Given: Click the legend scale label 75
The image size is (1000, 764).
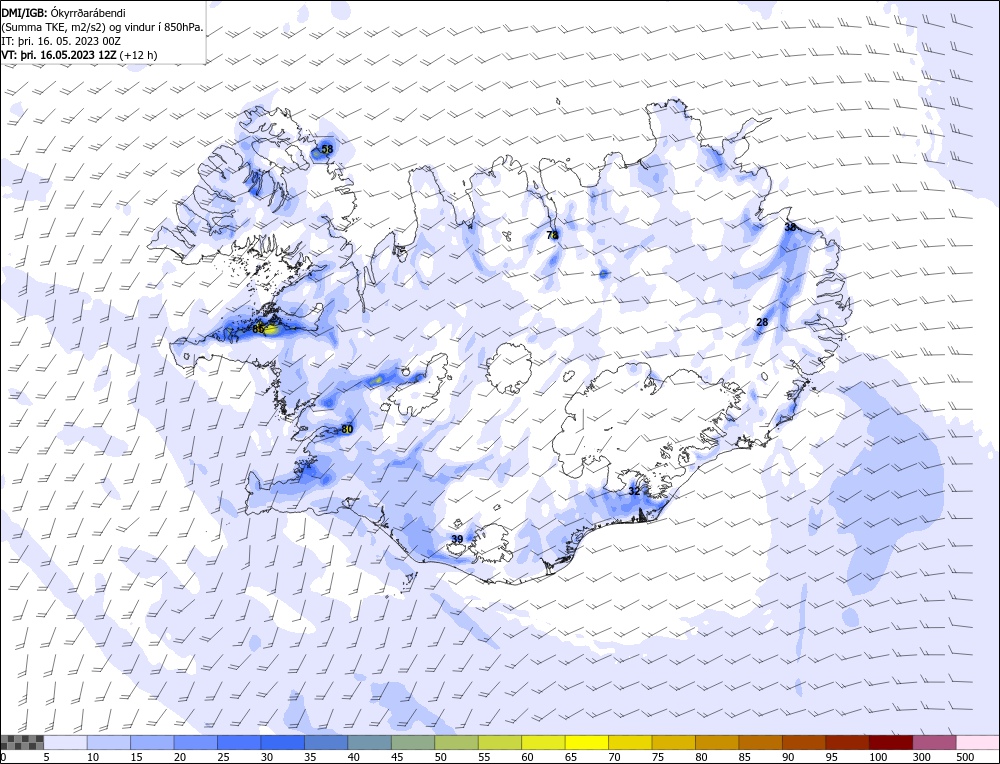Looking at the screenshot, I should point(657,757).
